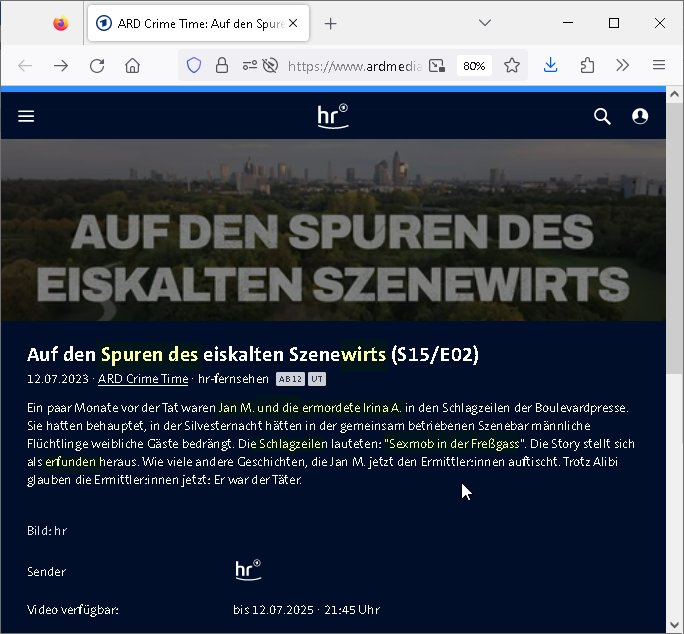Click the page scrollbar down arrow
The height and width of the screenshot is (634, 684).
point(675,624)
